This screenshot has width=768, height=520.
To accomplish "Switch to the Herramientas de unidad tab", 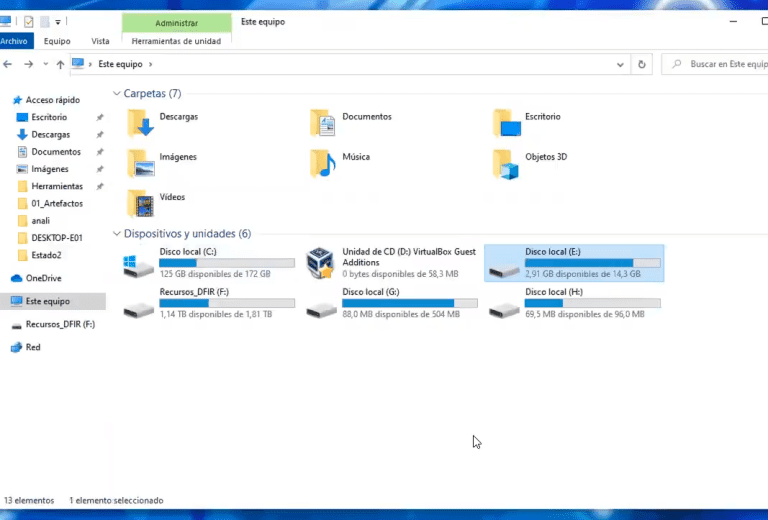I will point(176,41).
